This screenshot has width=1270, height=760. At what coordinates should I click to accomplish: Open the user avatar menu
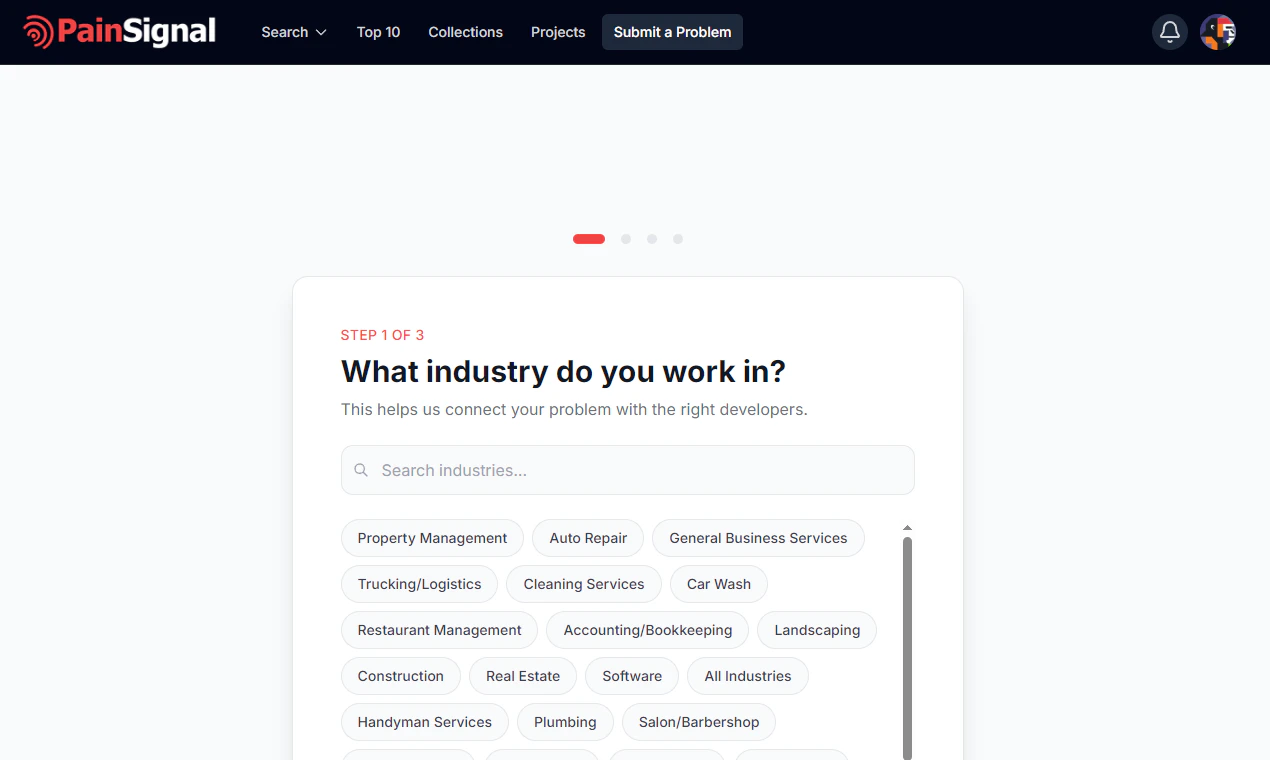(x=1218, y=32)
